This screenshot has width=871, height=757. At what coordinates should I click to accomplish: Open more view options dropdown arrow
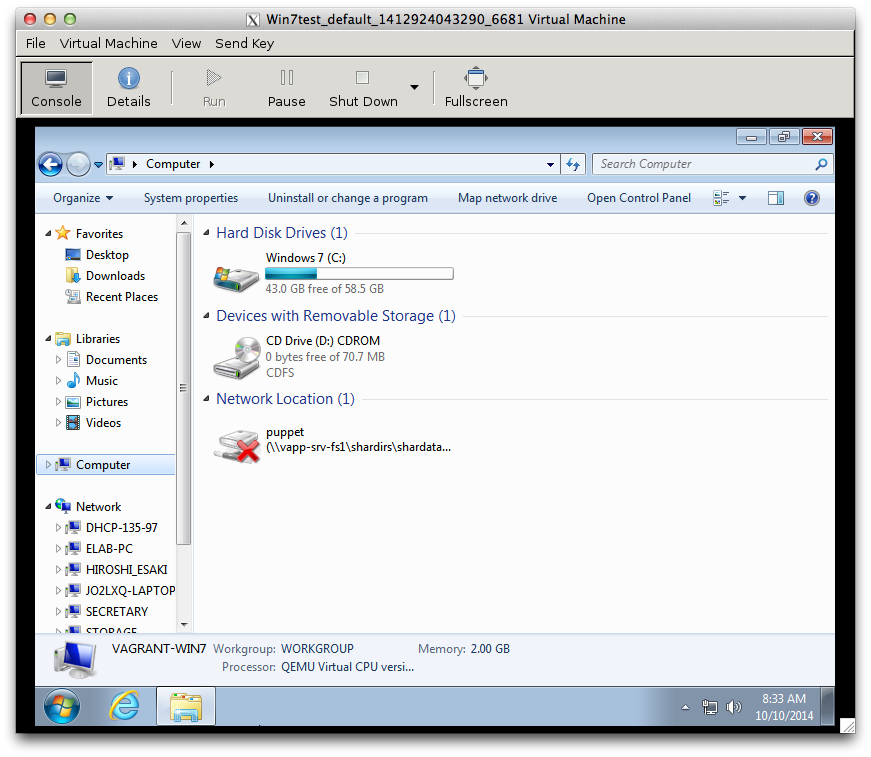coord(742,198)
